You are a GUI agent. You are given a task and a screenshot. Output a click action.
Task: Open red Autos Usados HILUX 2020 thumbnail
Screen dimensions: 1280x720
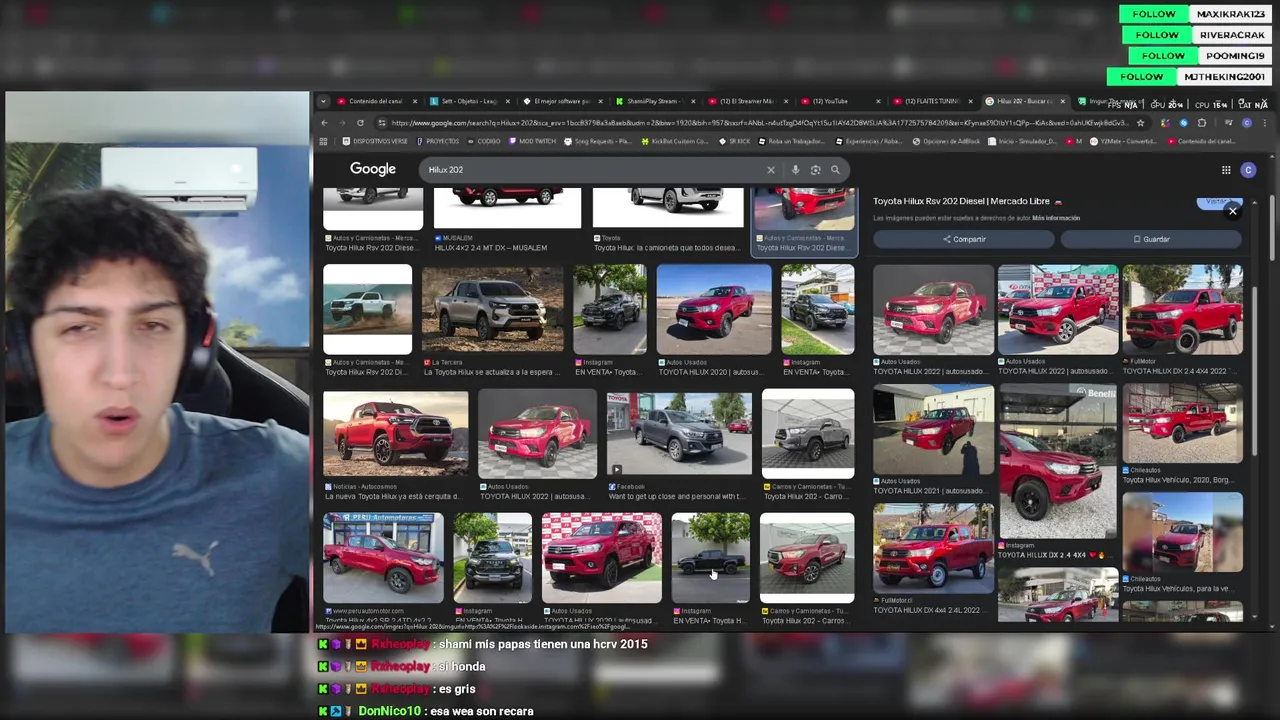[714, 310]
